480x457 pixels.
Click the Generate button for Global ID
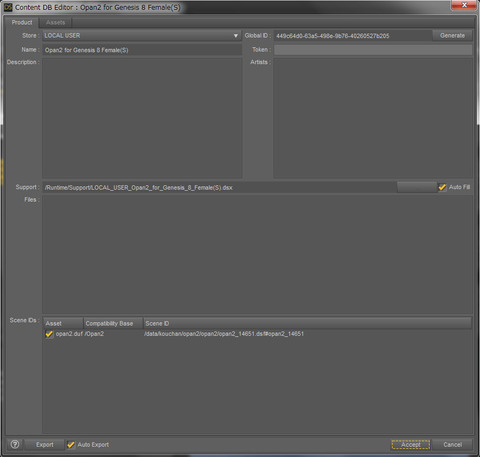pos(452,35)
